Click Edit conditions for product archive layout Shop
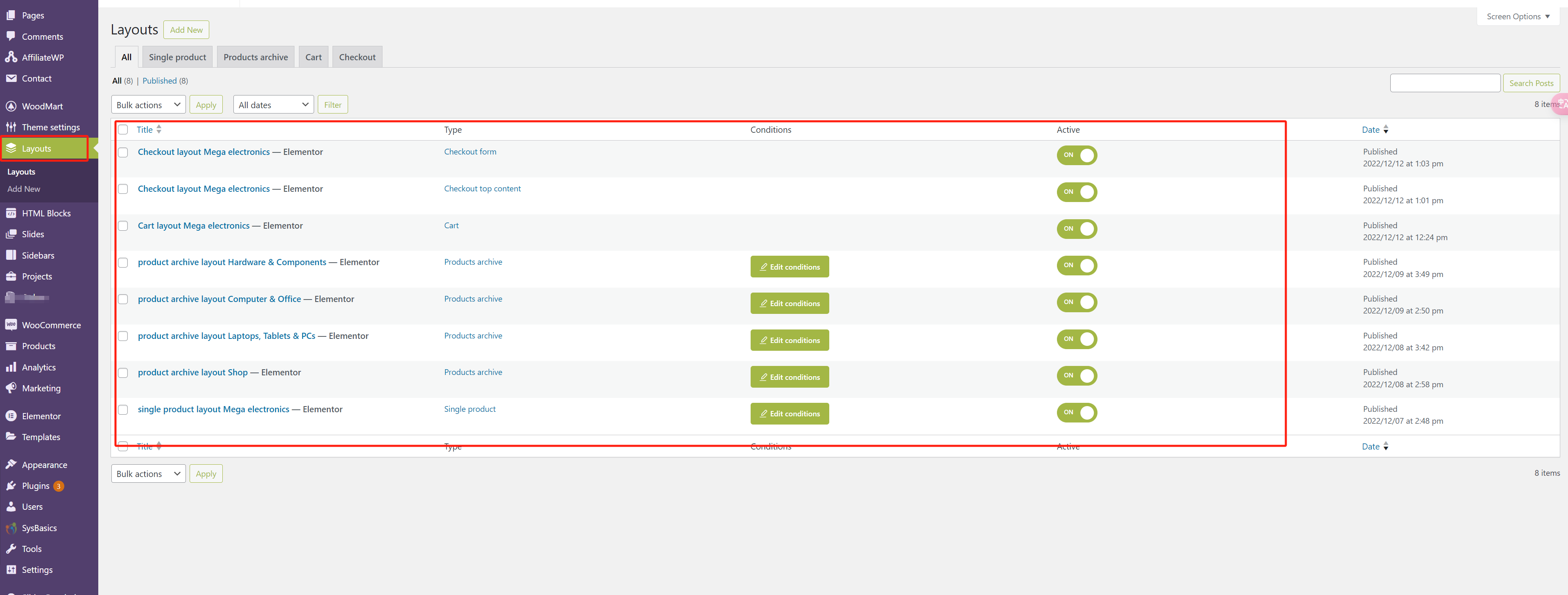The image size is (1568, 595). 790,376
